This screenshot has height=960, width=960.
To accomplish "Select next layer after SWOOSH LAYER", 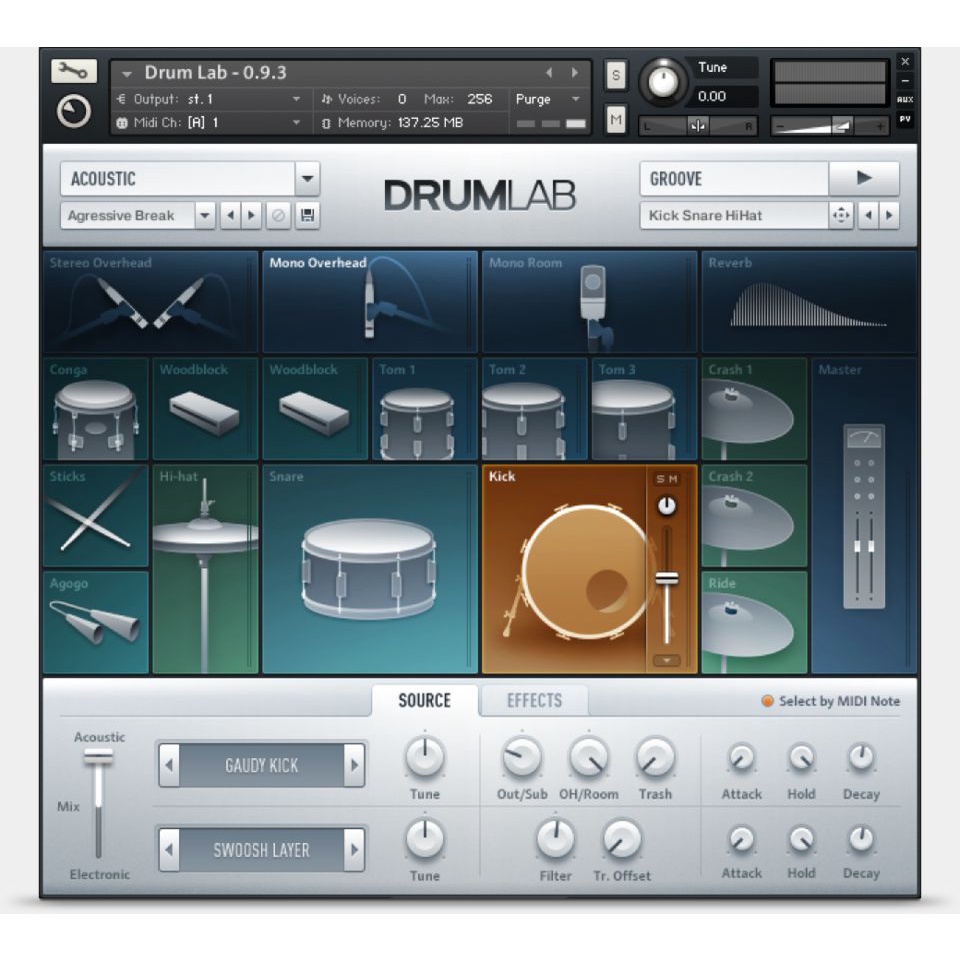I will [x=354, y=849].
